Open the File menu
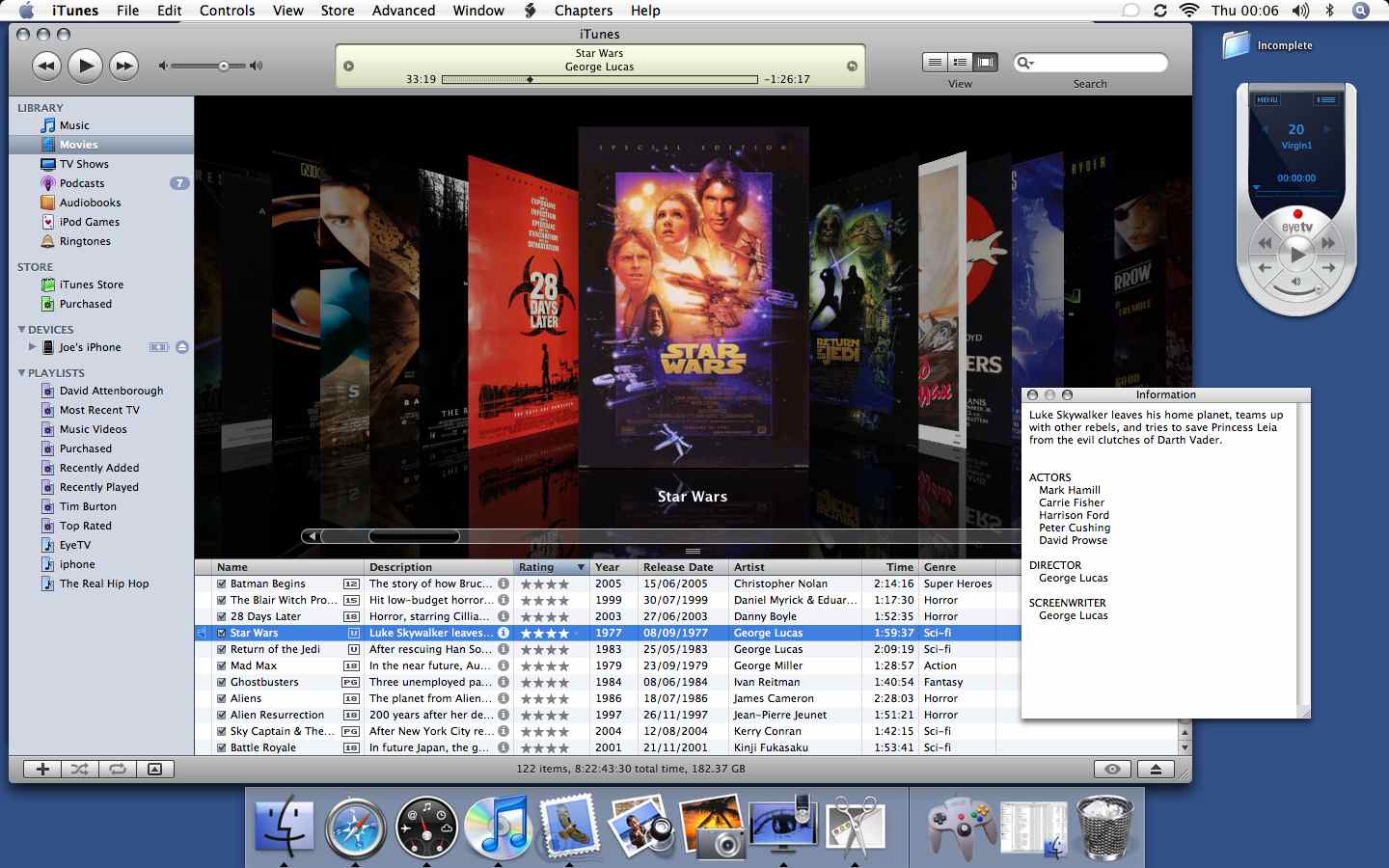1389x868 pixels. point(128,11)
